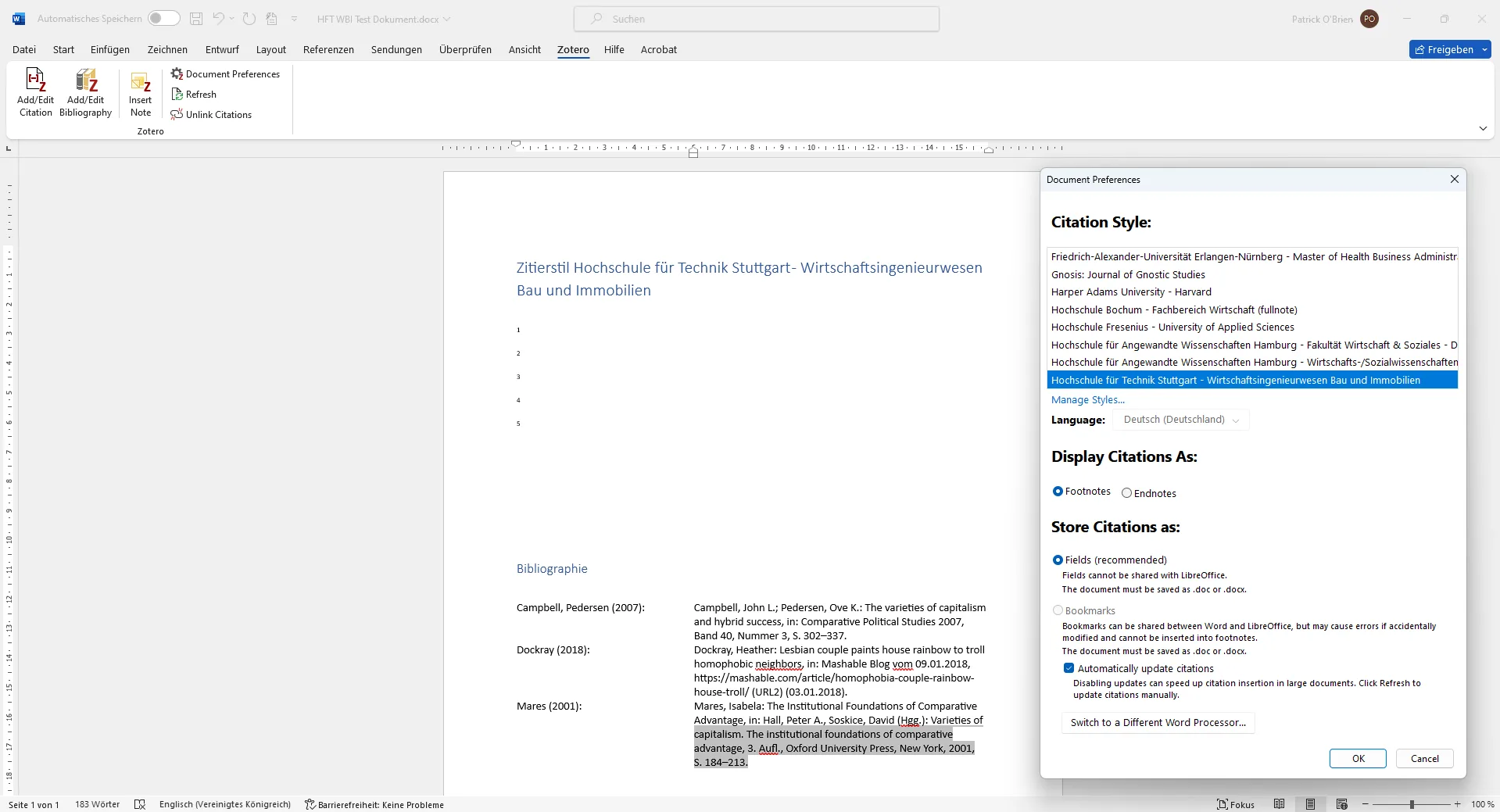1500x812 pixels.
Task: Open Document Preferences in Zotero ribbon
Action: 225,74
